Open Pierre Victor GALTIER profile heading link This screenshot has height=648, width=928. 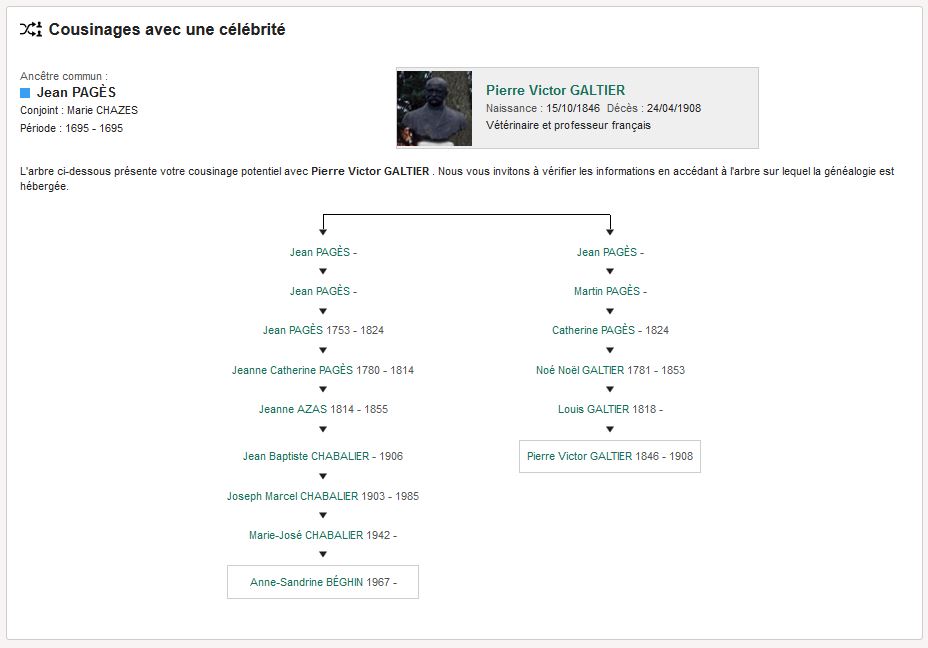[555, 90]
